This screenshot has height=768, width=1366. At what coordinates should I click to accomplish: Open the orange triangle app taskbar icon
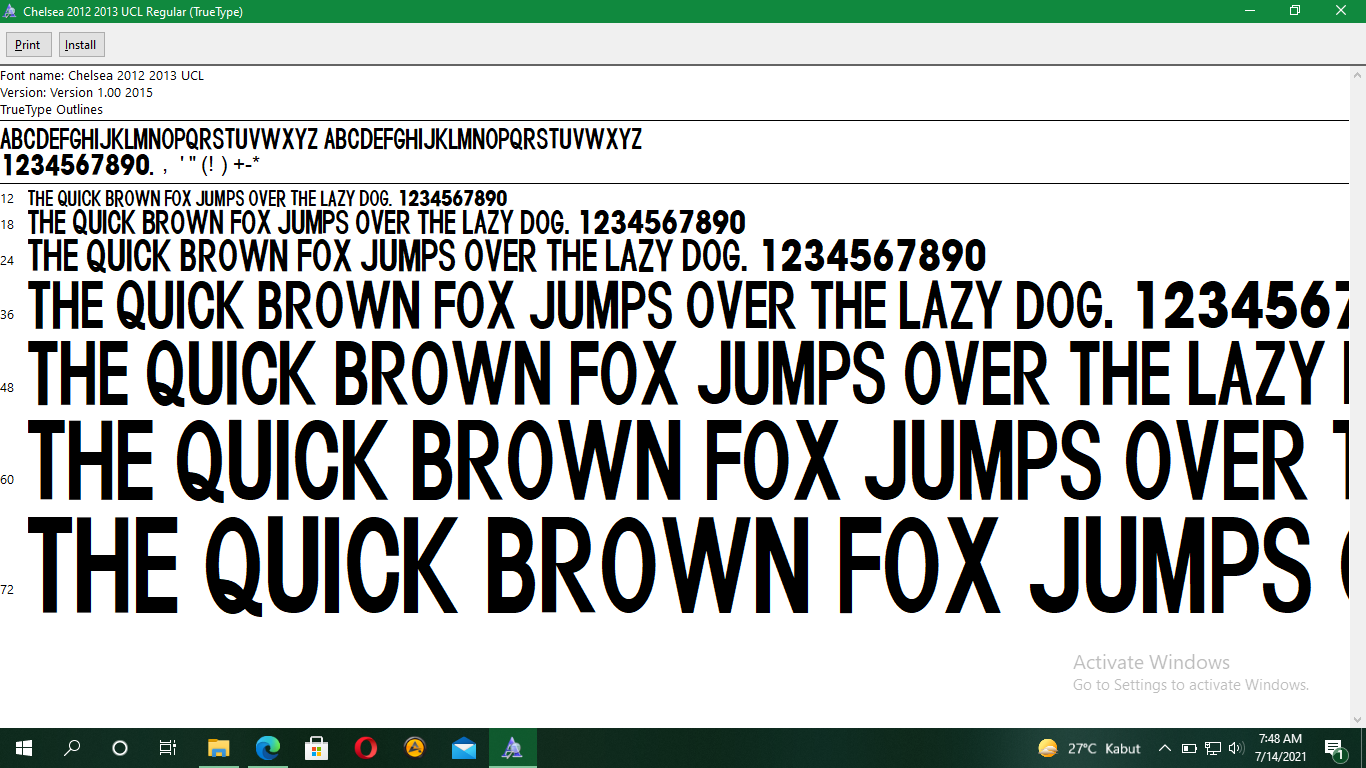(x=414, y=748)
